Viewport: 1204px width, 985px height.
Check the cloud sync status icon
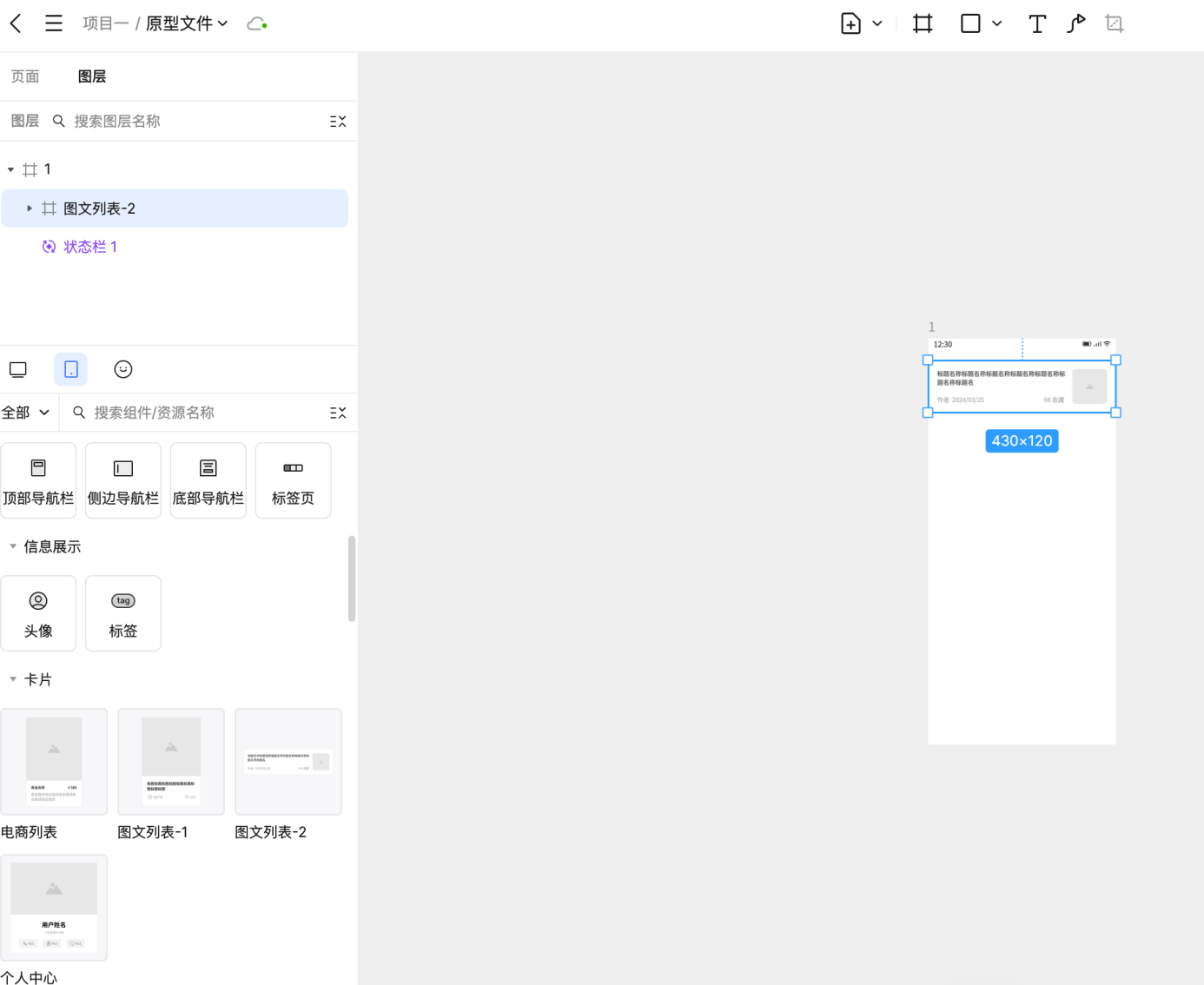(257, 23)
